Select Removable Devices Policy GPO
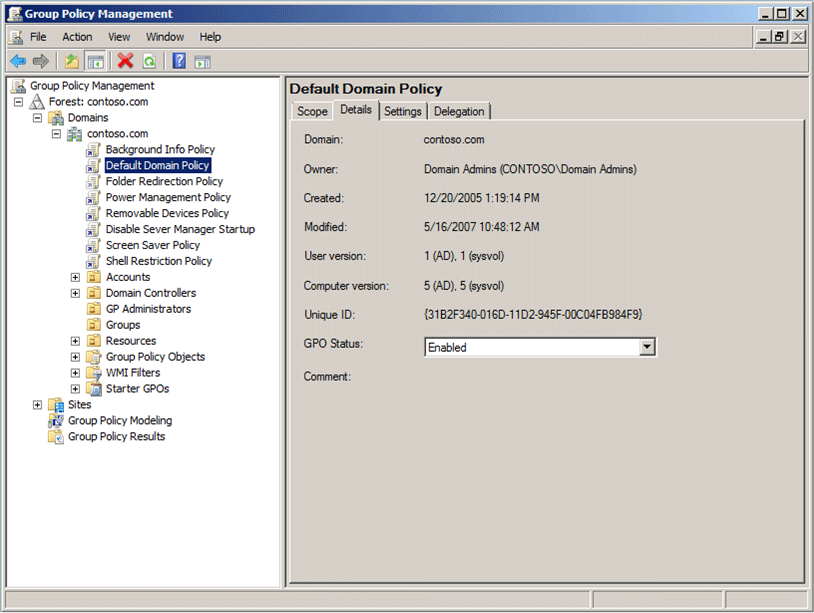 [x=167, y=213]
